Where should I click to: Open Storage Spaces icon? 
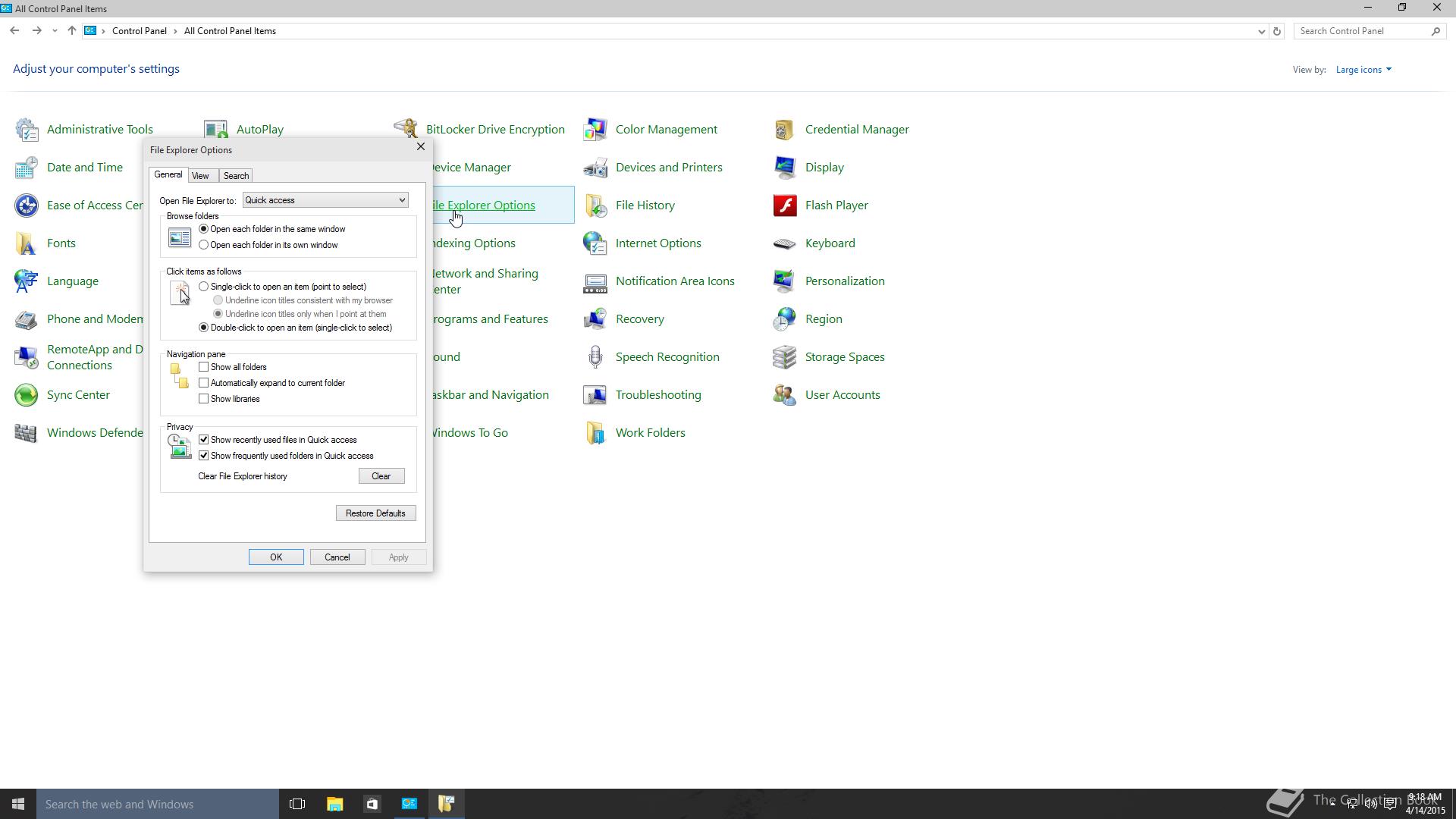tap(785, 357)
